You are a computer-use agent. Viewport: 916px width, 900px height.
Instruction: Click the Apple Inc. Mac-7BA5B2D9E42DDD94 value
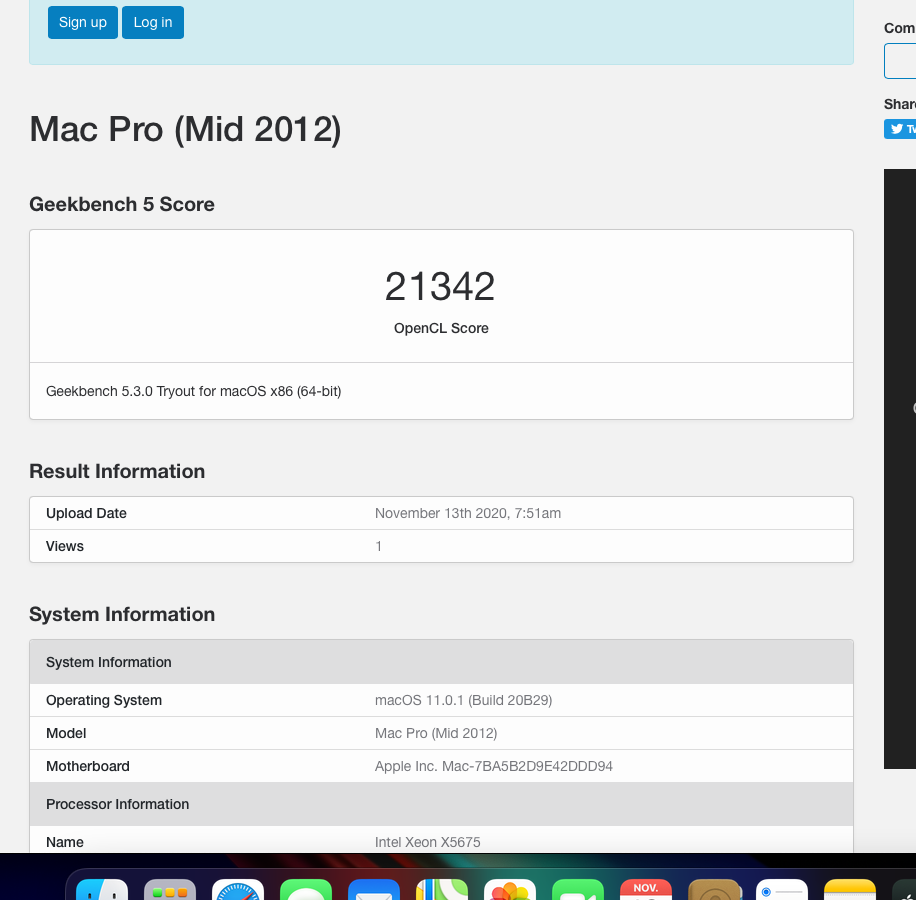494,766
